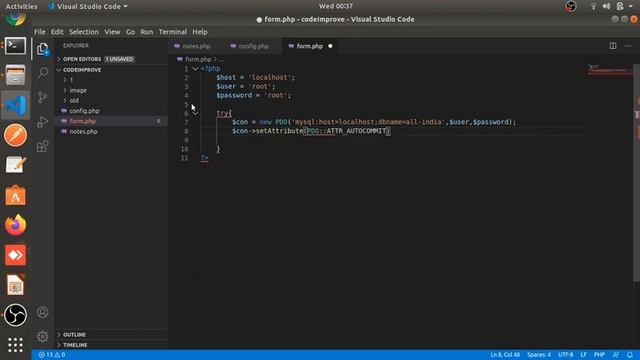
Task: Fold the PHP block at line 1
Action: [x=195, y=69]
